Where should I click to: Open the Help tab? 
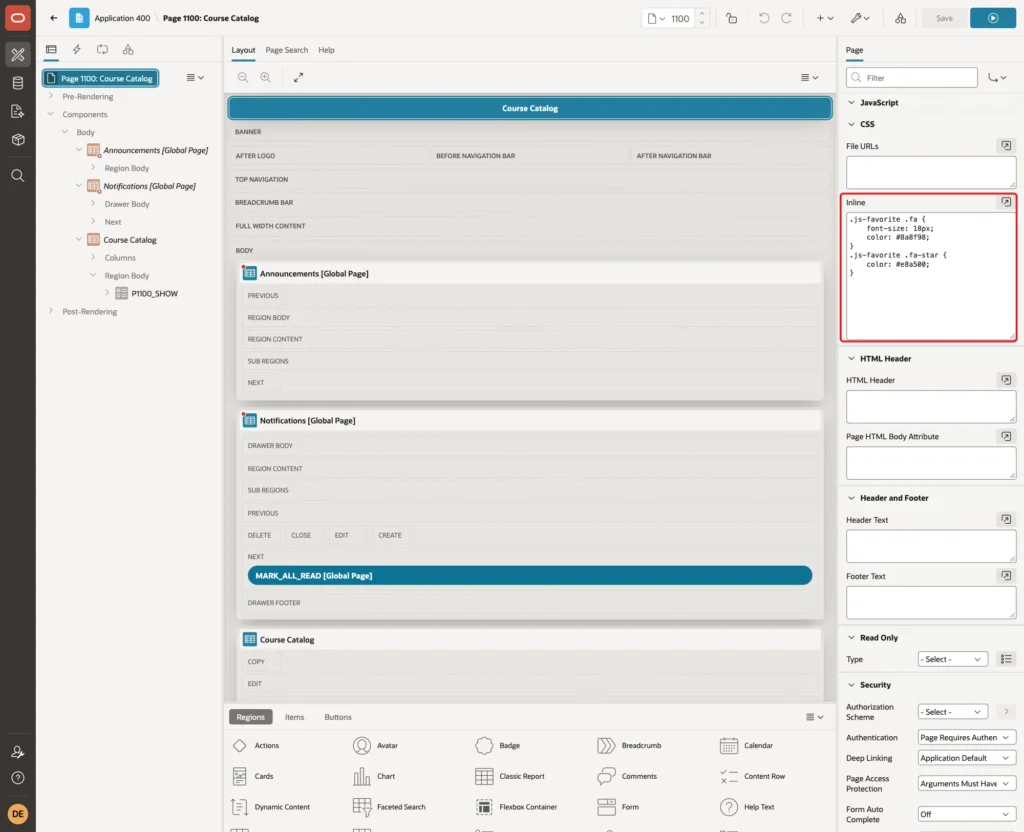(327, 50)
